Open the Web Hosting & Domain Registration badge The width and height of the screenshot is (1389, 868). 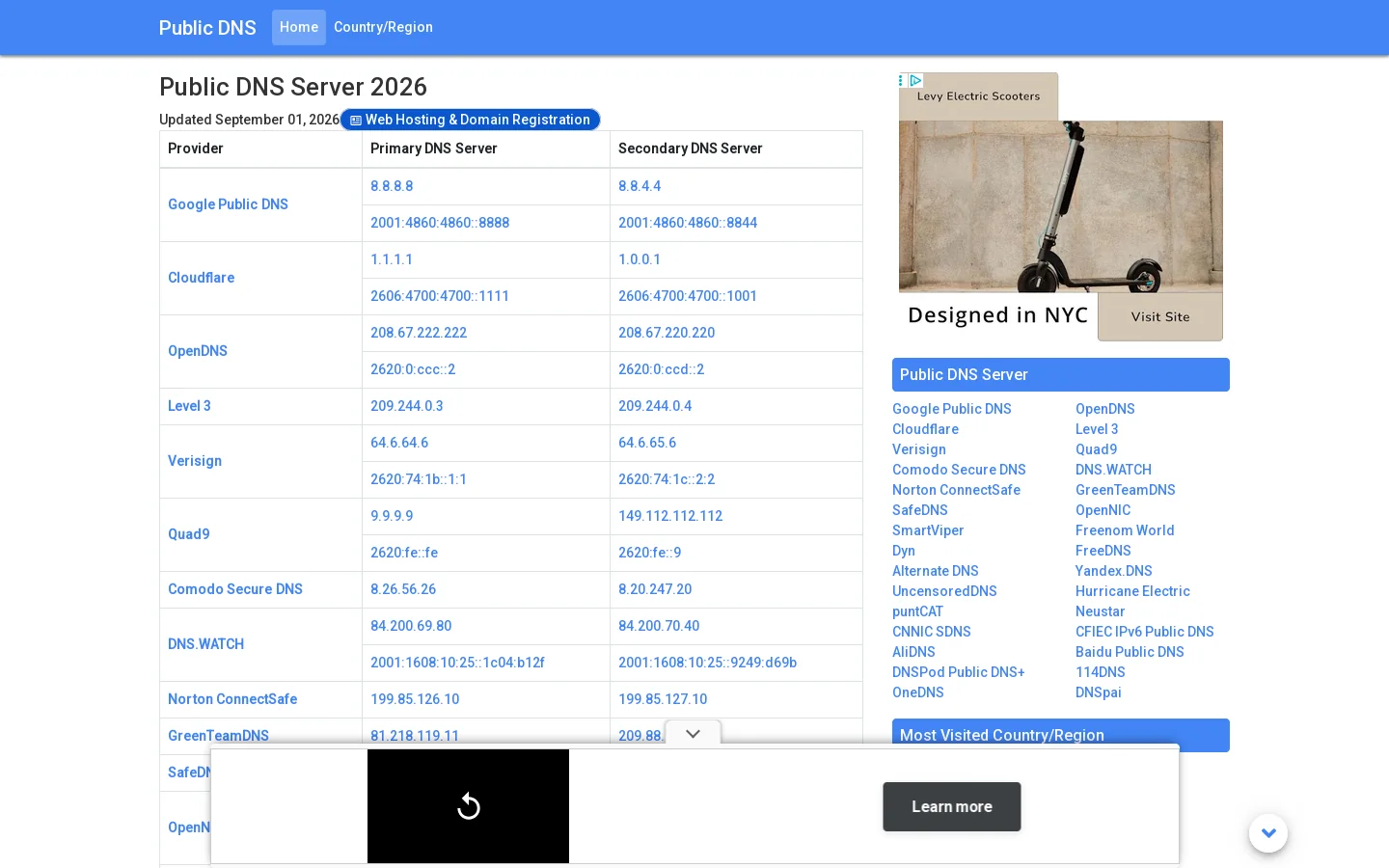click(x=471, y=120)
